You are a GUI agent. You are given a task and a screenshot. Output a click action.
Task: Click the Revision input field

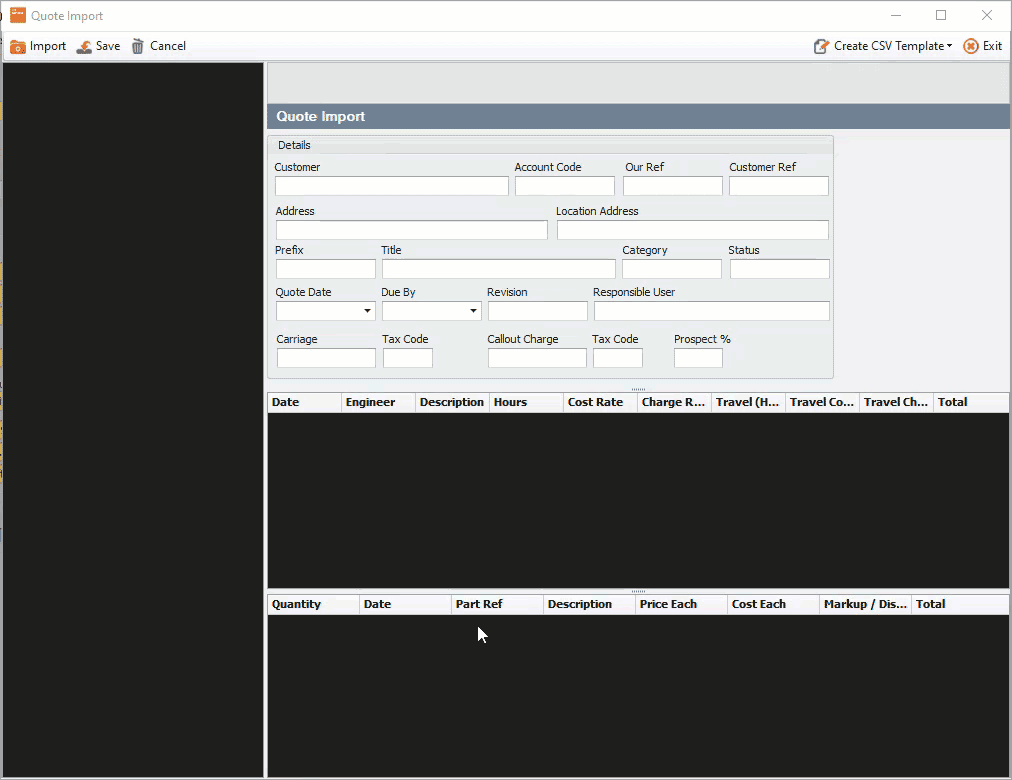point(538,311)
